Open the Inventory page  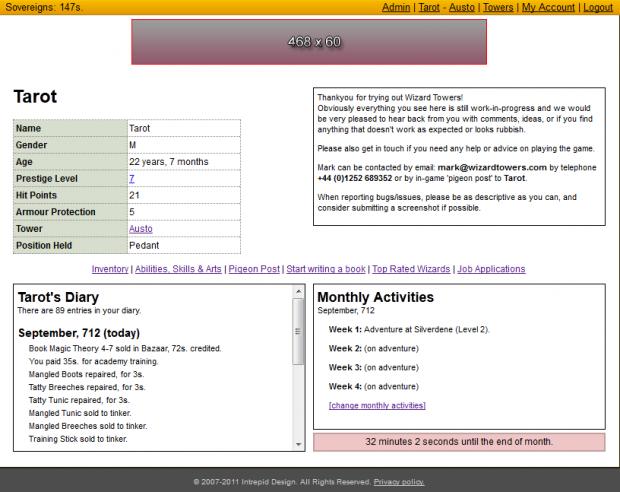(x=110, y=269)
